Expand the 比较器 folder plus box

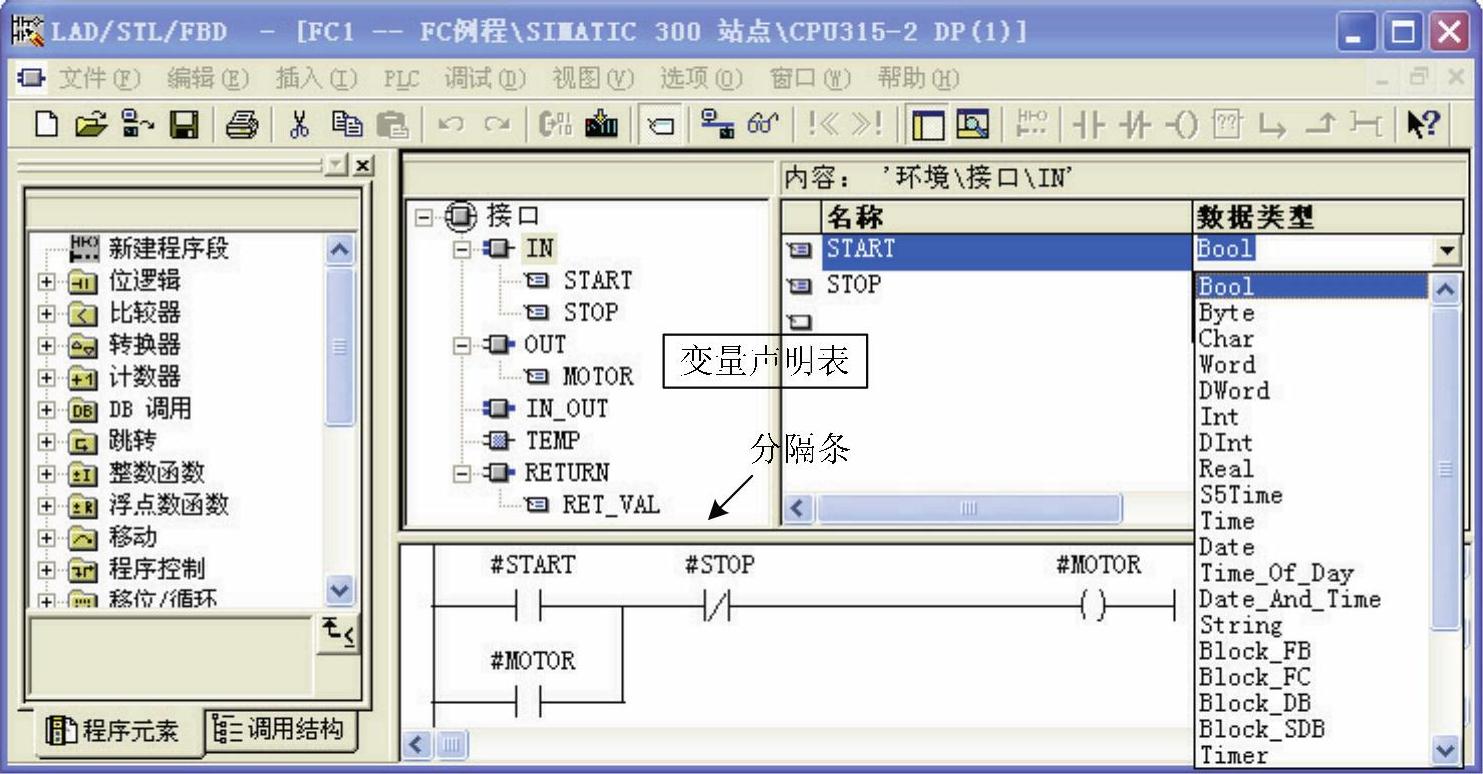[47, 314]
